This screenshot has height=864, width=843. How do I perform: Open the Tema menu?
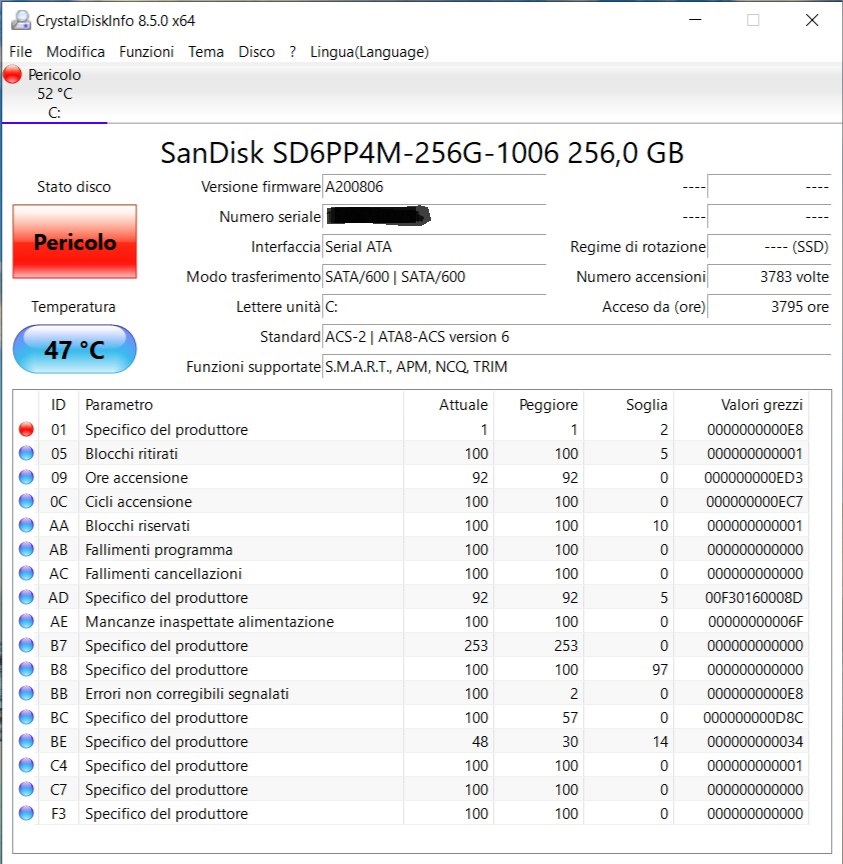(206, 52)
